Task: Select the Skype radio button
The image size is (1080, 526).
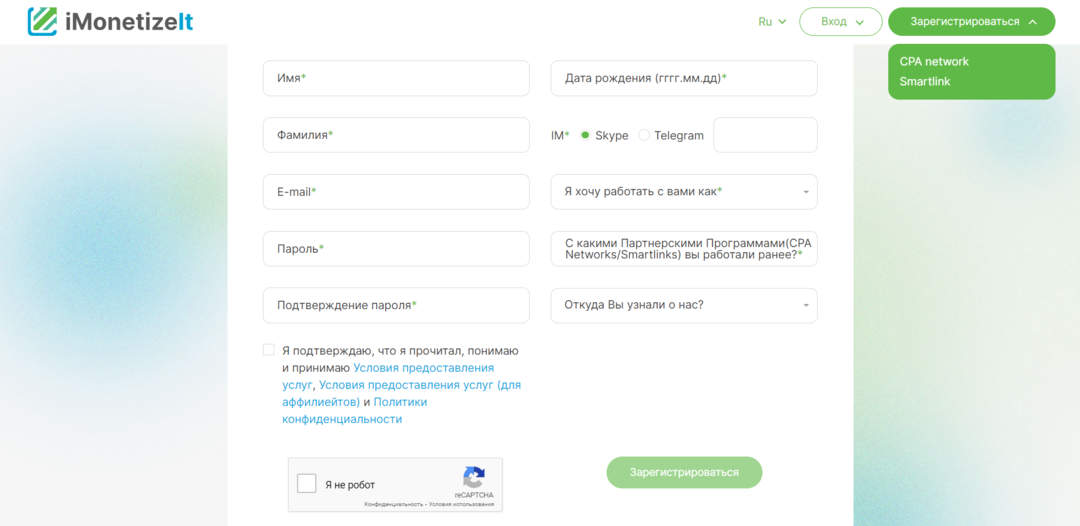Action: (x=586, y=135)
